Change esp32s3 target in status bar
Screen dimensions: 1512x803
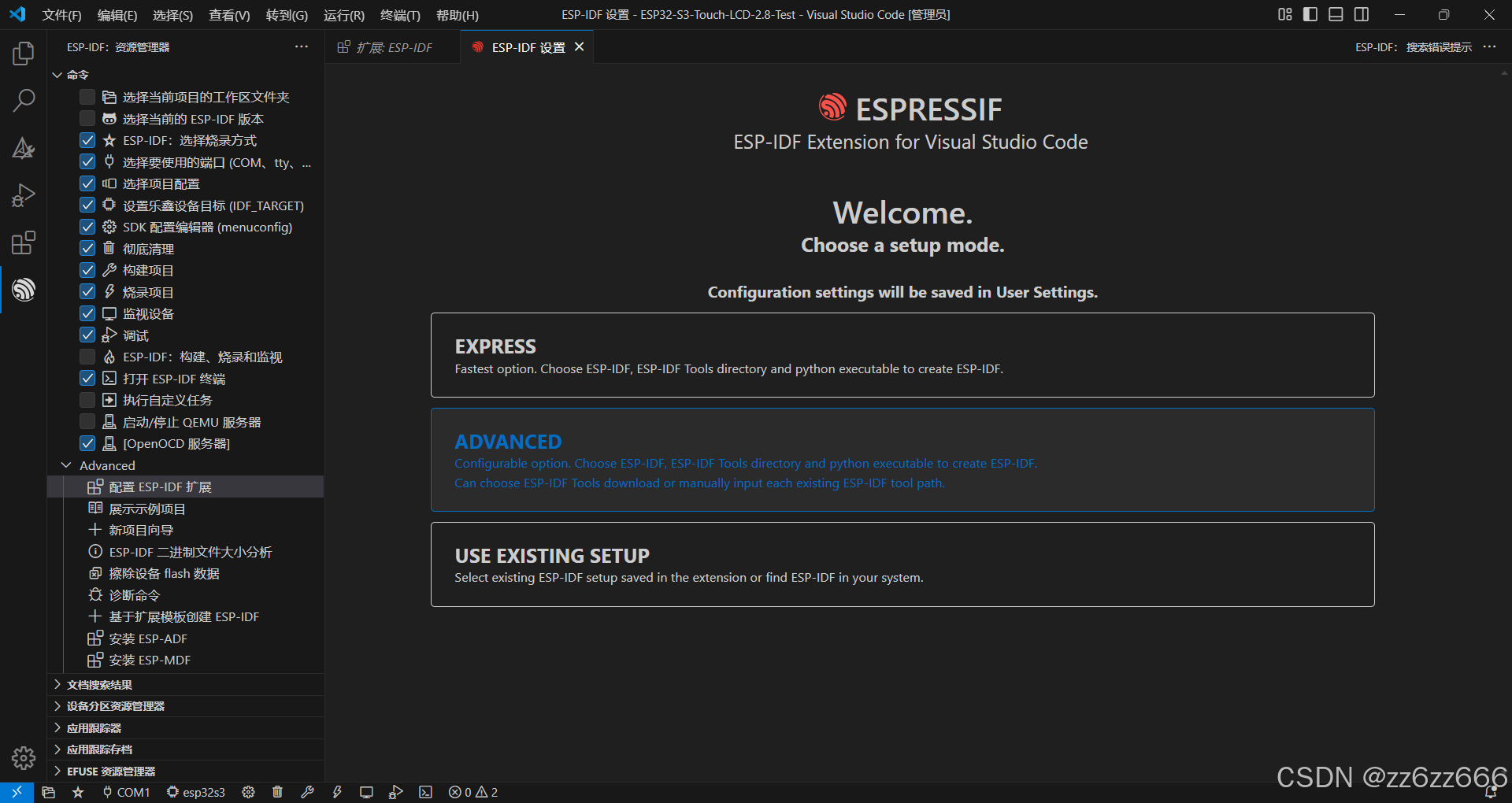(196, 792)
